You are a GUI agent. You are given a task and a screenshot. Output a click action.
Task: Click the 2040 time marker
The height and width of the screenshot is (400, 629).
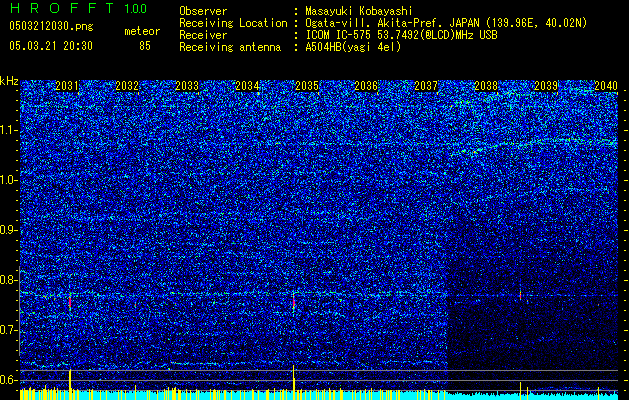pyautogui.click(x=606, y=86)
